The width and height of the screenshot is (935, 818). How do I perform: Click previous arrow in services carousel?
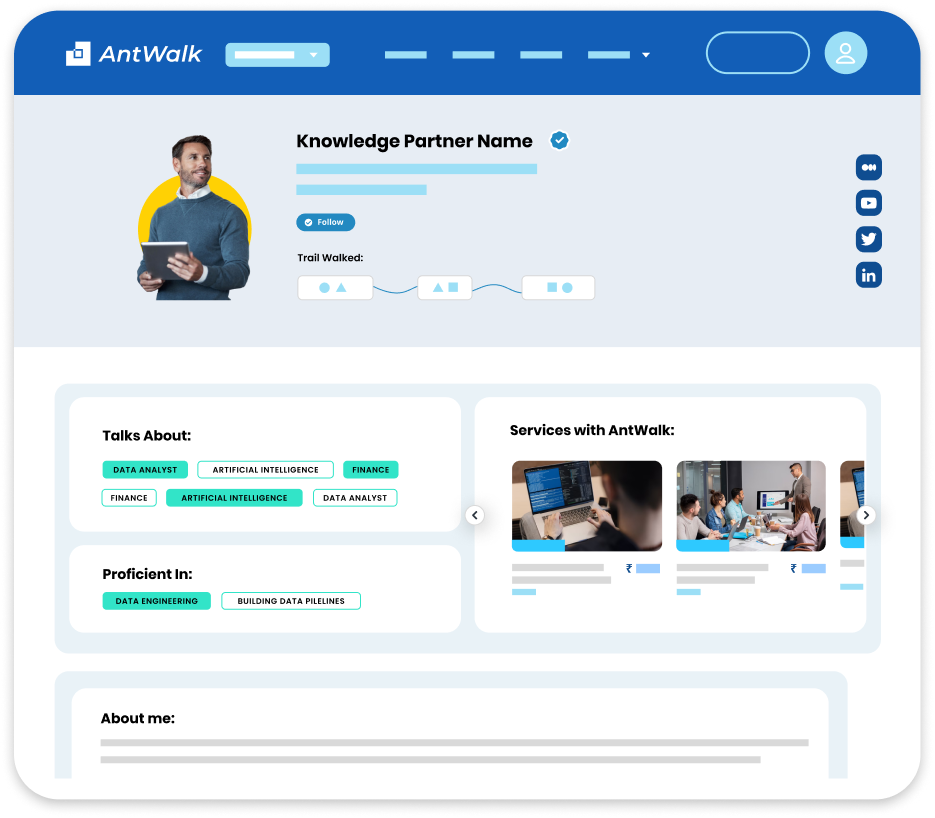pos(475,515)
